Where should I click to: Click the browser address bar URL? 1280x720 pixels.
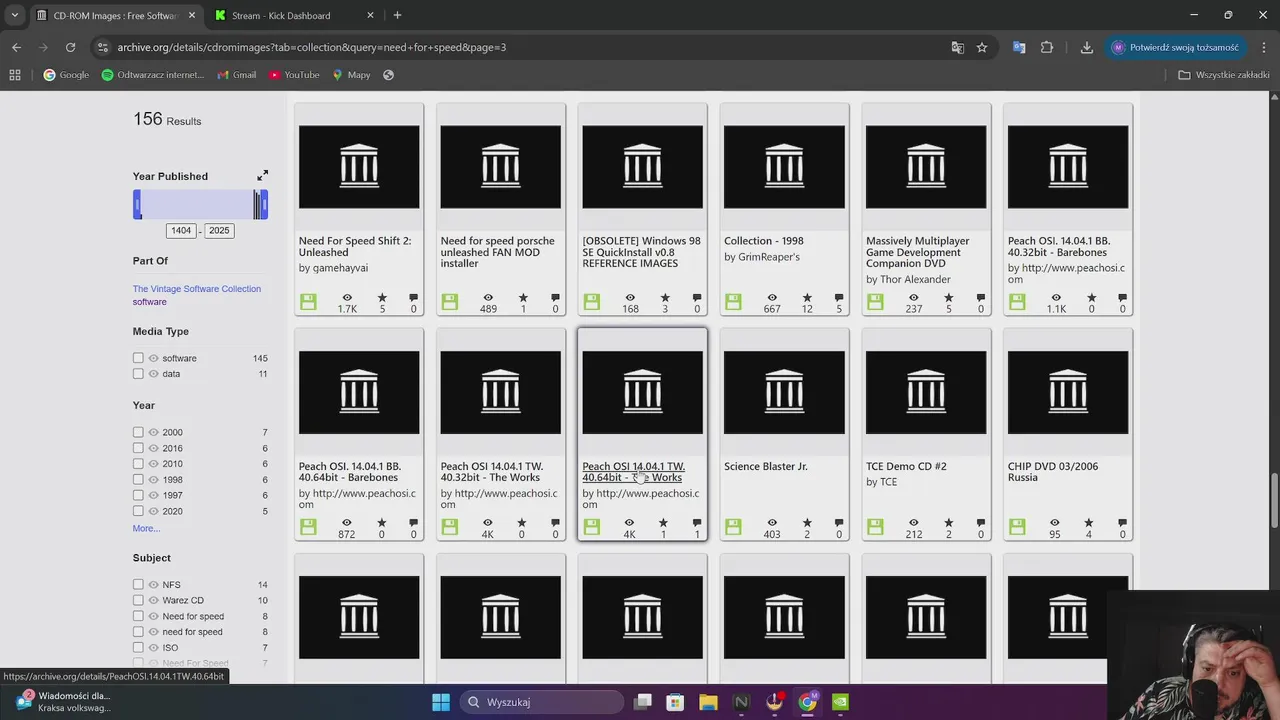pos(312,47)
